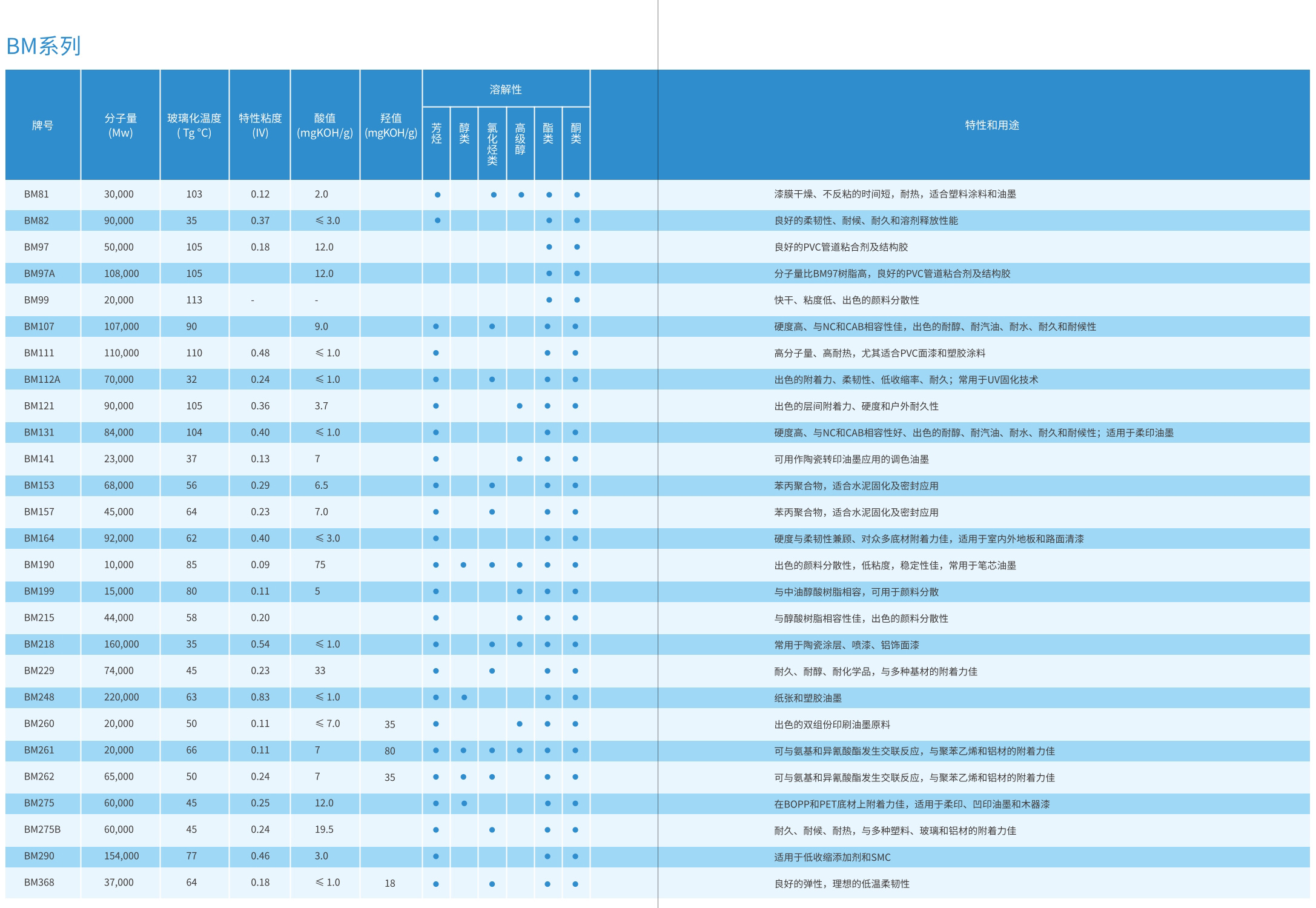Click the 108,000 molecular weight value
Screen dimensions: 1316x908
click(121, 274)
